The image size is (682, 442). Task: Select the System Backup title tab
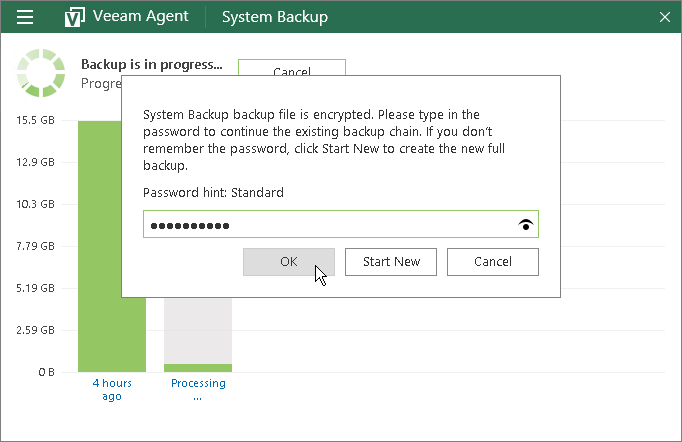click(x=274, y=17)
